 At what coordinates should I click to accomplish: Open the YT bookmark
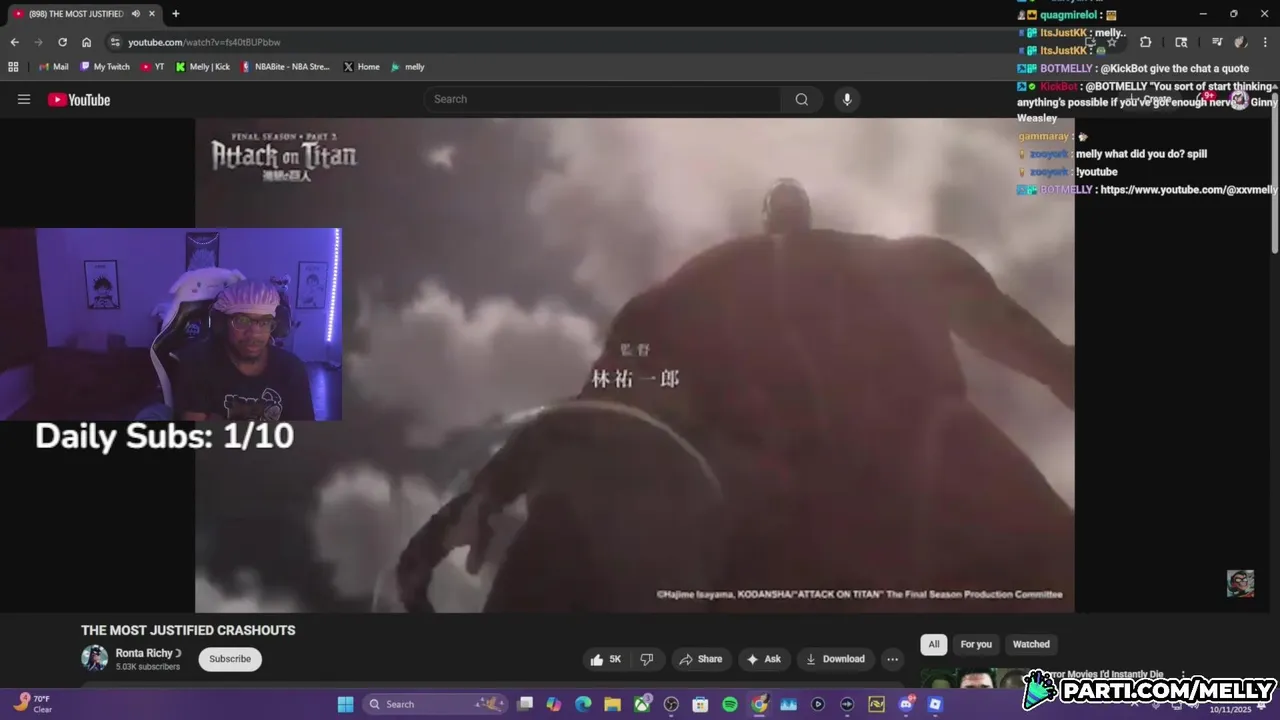pos(153,67)
